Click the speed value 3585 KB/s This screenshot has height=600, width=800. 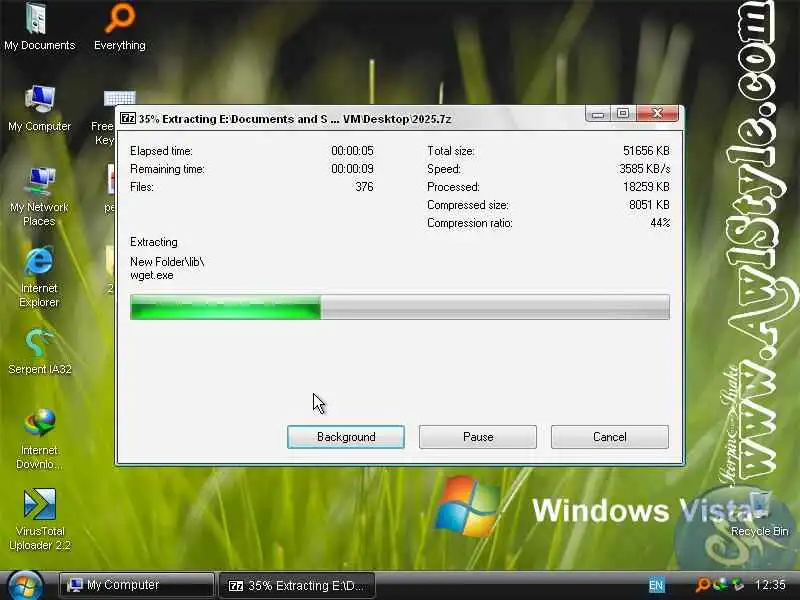(644, 168)
